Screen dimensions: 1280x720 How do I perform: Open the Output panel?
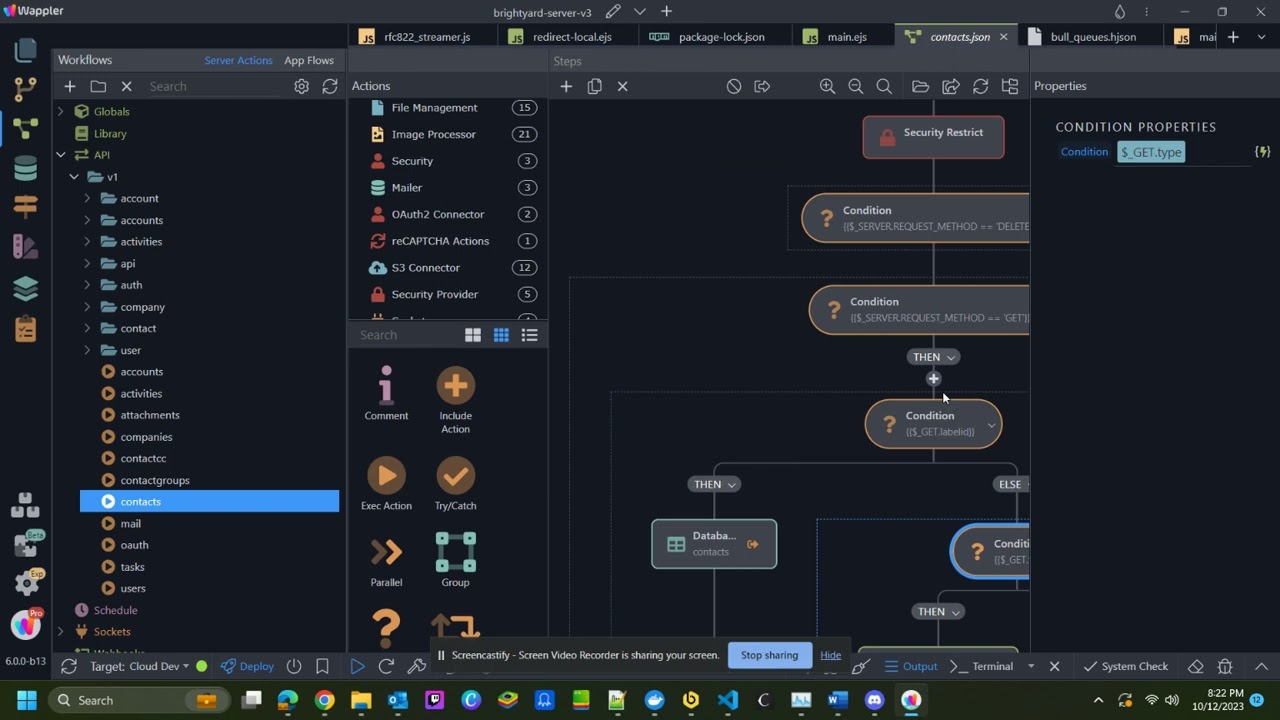(x=911, y=666)
